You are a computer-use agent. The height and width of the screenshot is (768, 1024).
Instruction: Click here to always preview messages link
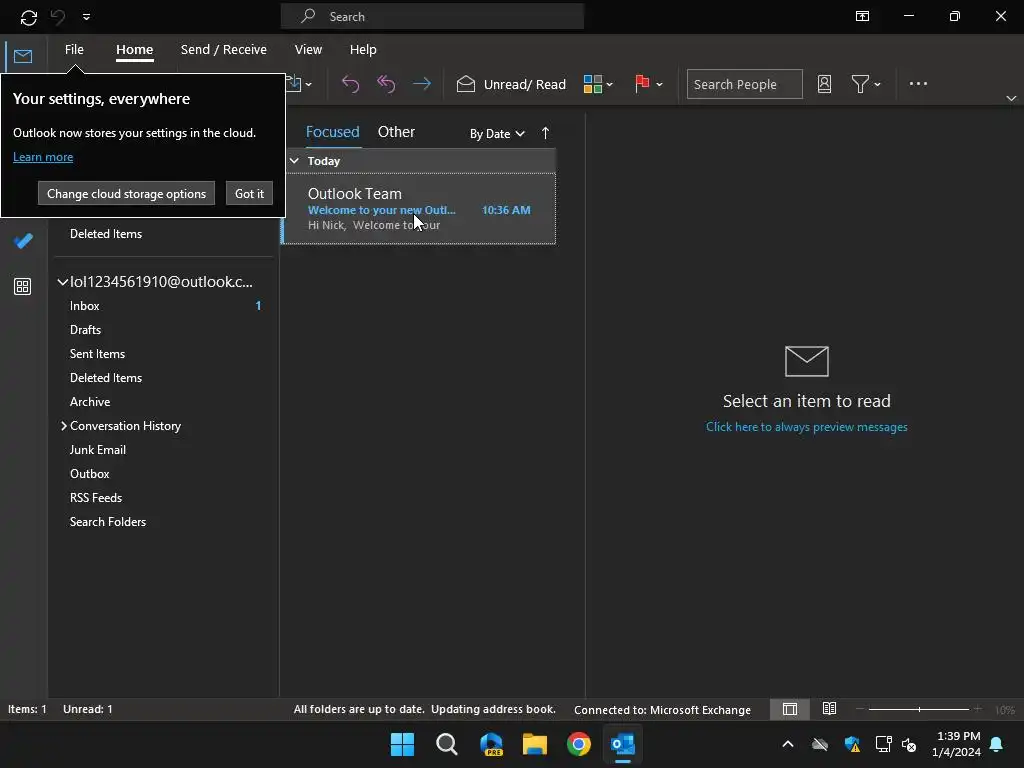[807, 426]
